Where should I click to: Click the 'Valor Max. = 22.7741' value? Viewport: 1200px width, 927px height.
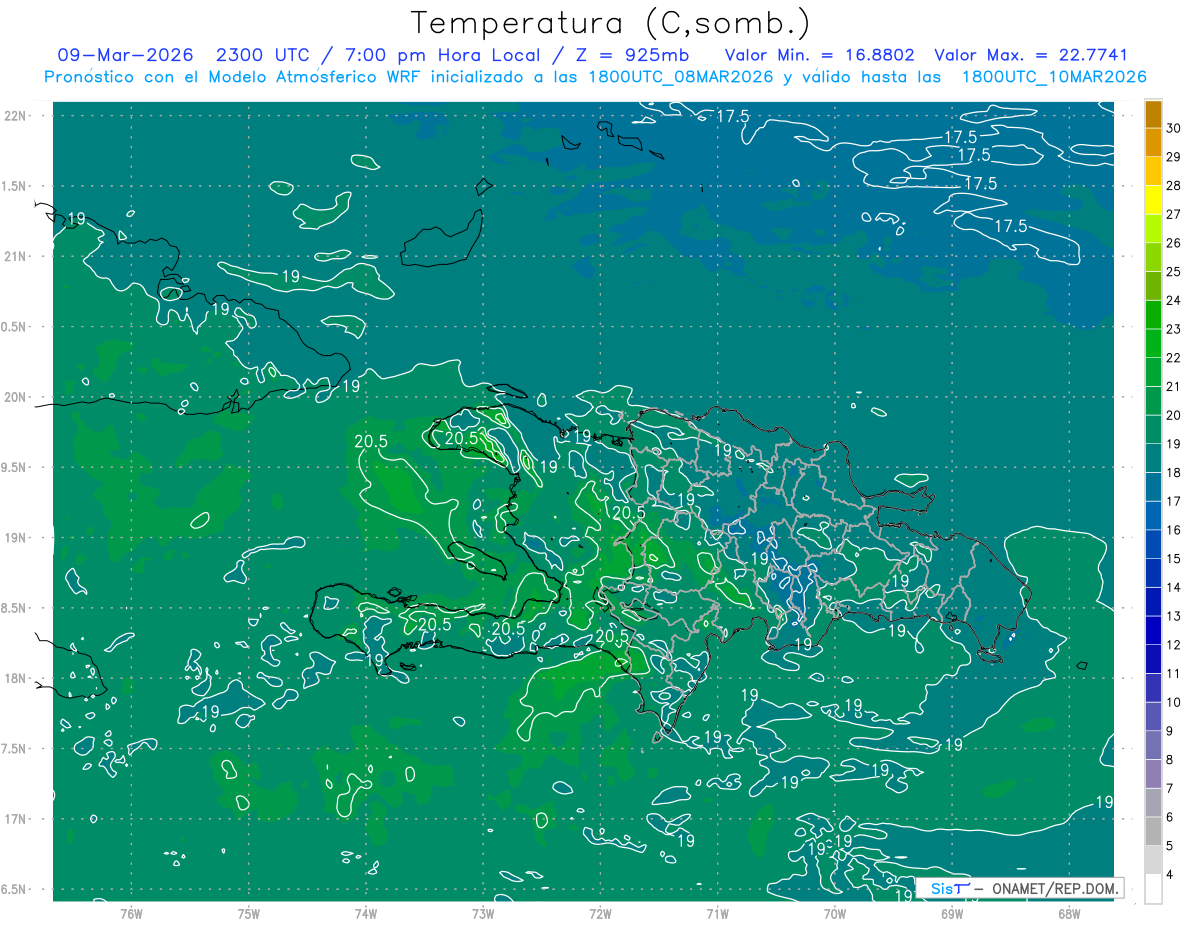pyautogui.click(x=1031, y=55)
